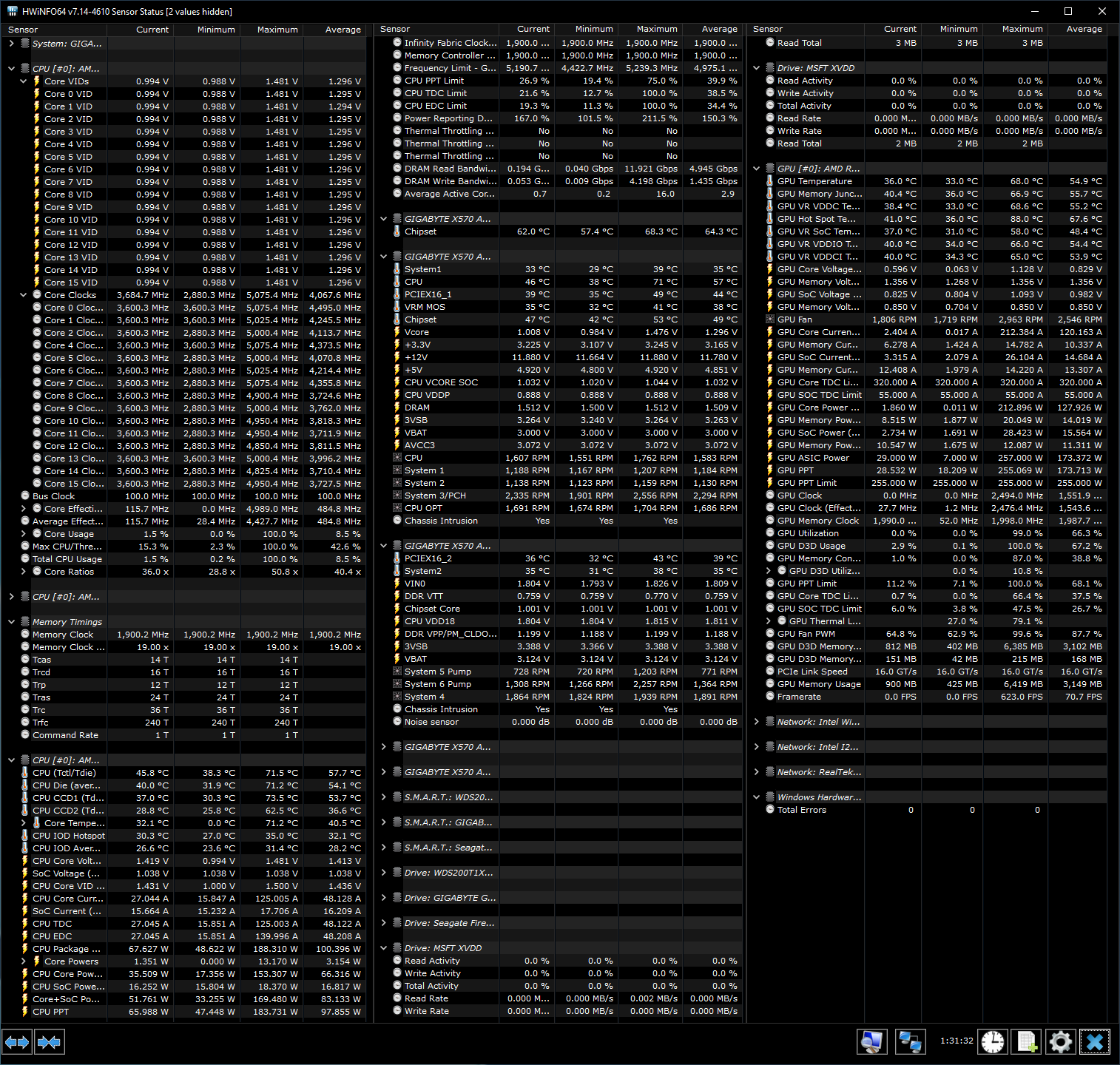Select the Tcas memory timing row
Screen dimensions: 1120x1065
[185, 660]
